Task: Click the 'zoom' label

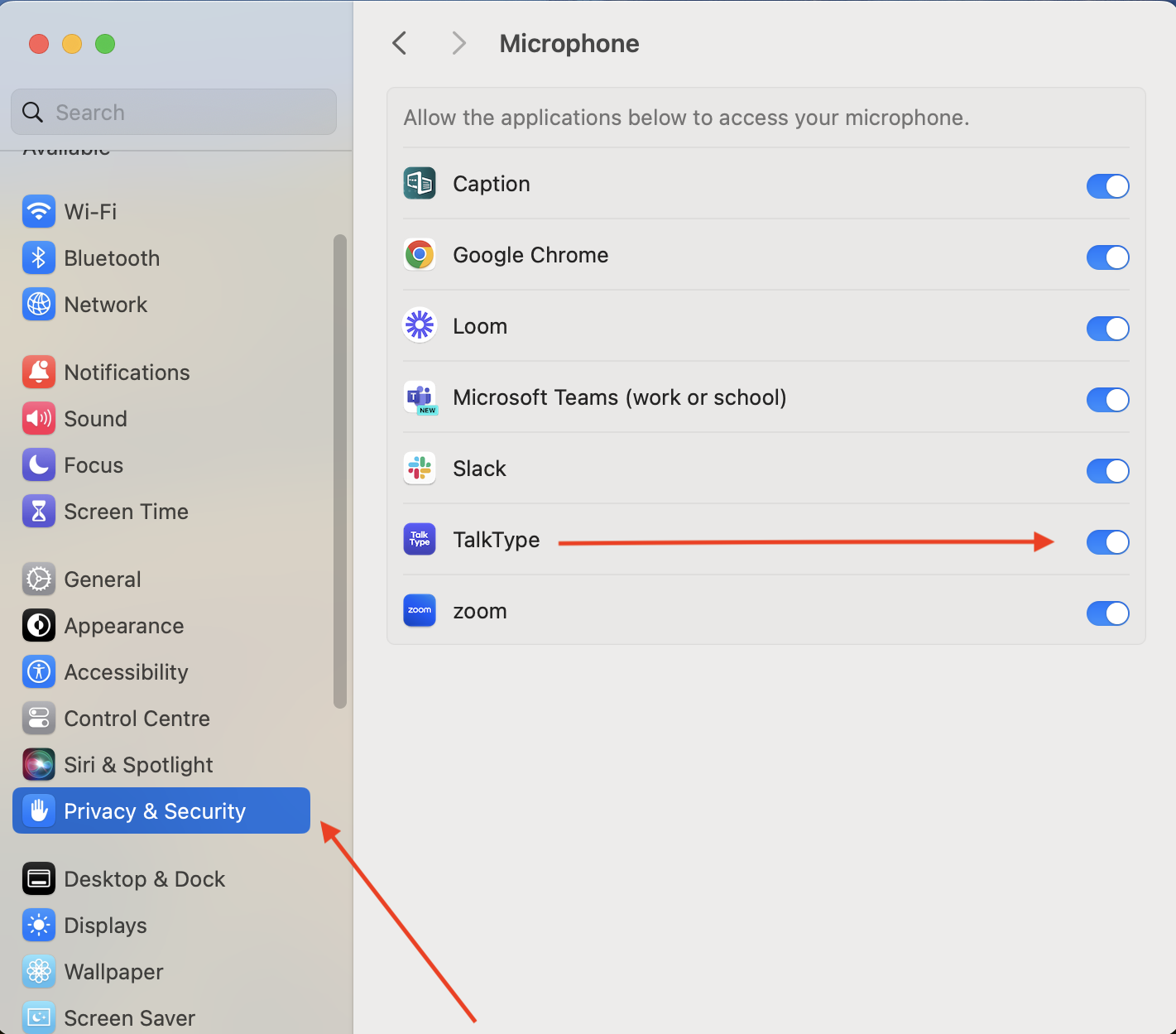Action: 480,612
